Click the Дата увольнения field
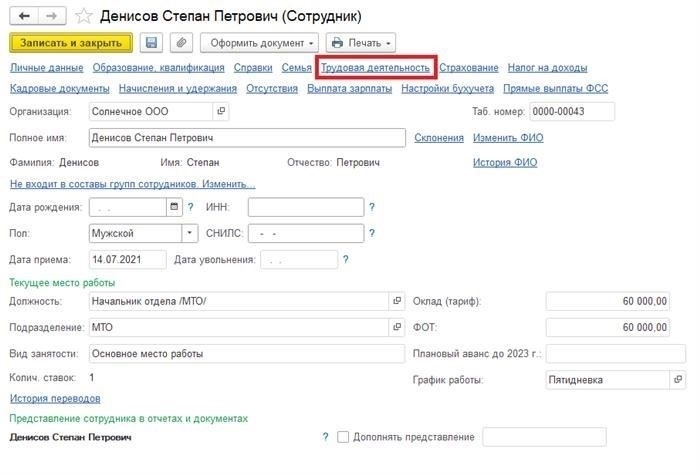This screenshot has height=475, width=700. click(x=299, y=259)
